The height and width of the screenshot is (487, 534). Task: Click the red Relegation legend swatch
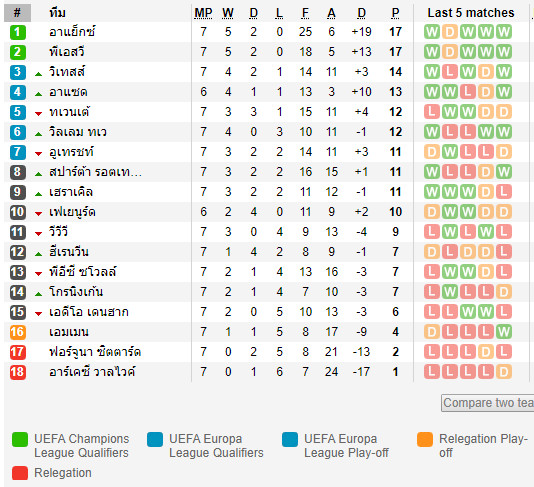point(20,473)
